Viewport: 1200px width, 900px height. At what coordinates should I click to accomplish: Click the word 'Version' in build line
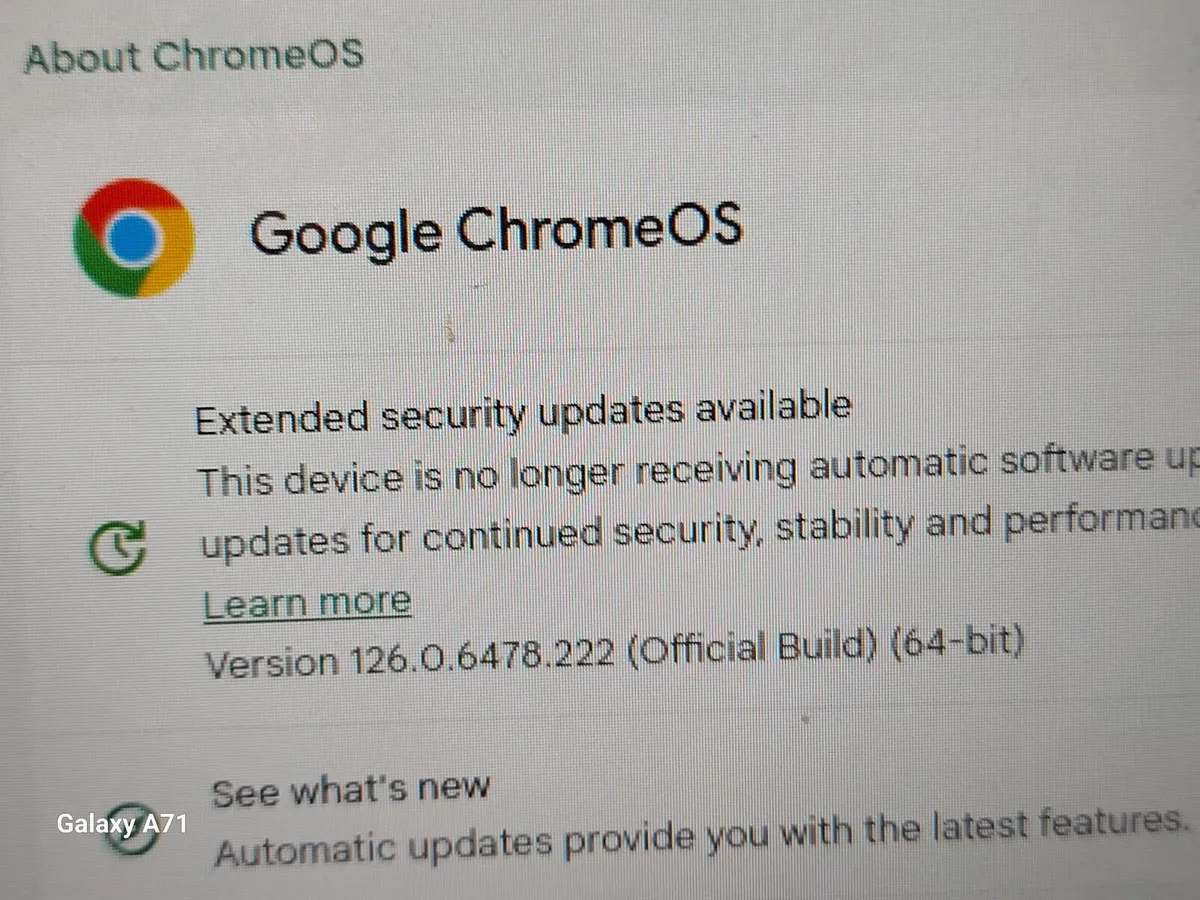[x=271, y=663]
